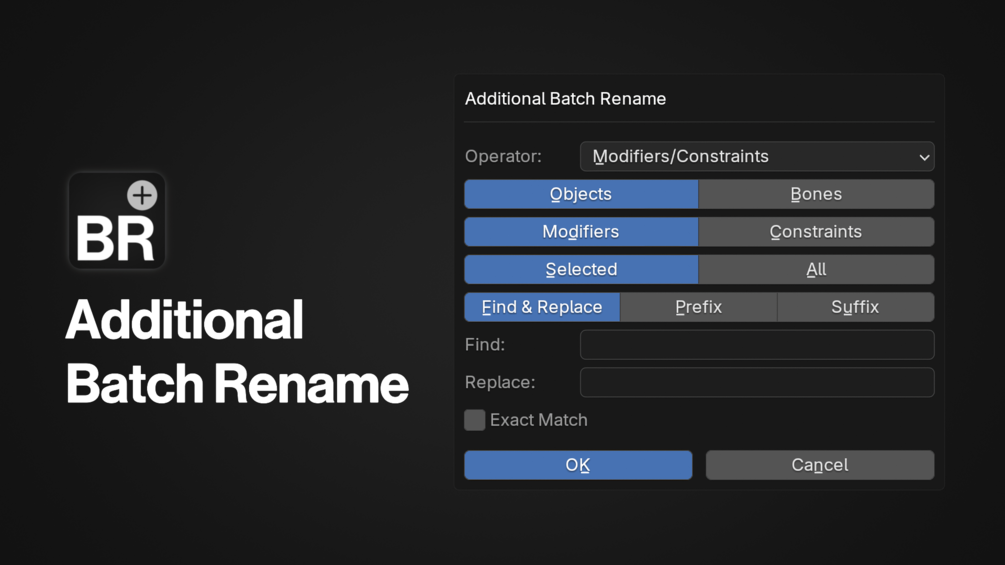This screenshot has height=565, width=1005.
Task: Confirm with the OK button
Action: coord(578,465)
